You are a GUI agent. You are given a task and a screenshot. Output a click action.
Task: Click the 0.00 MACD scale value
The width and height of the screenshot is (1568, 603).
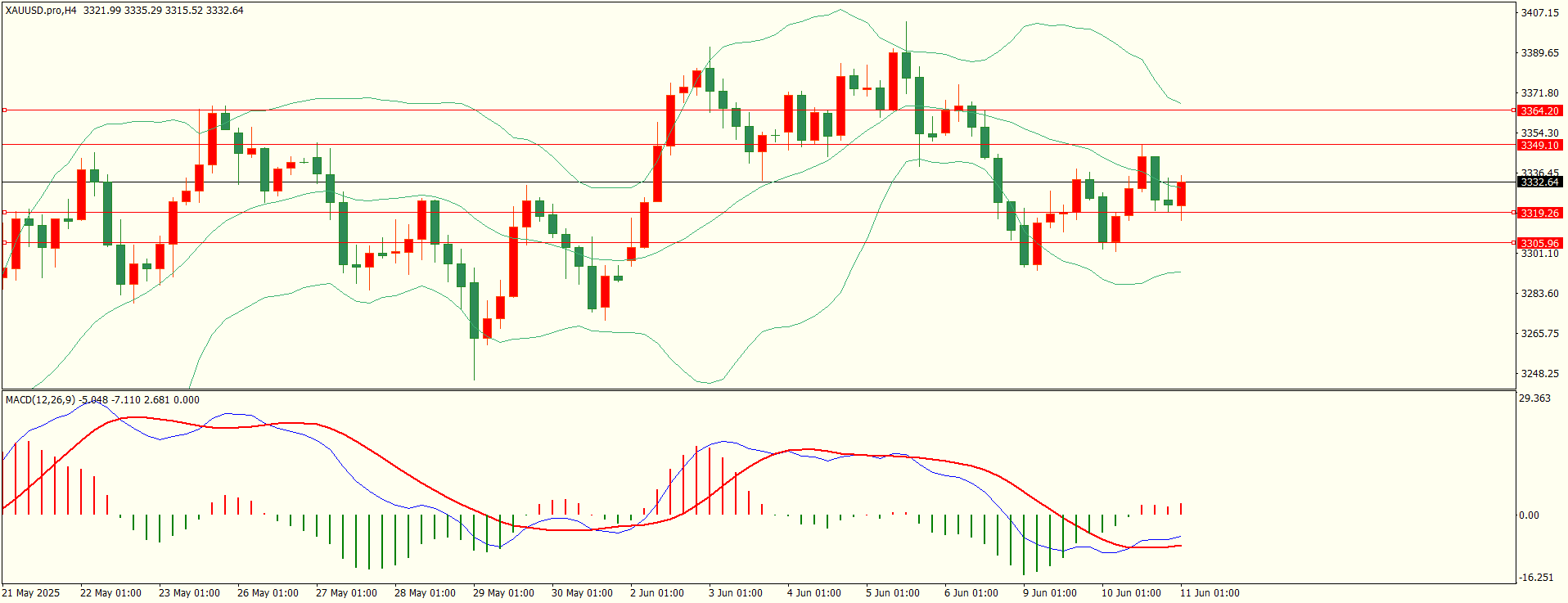[1529, 515]
